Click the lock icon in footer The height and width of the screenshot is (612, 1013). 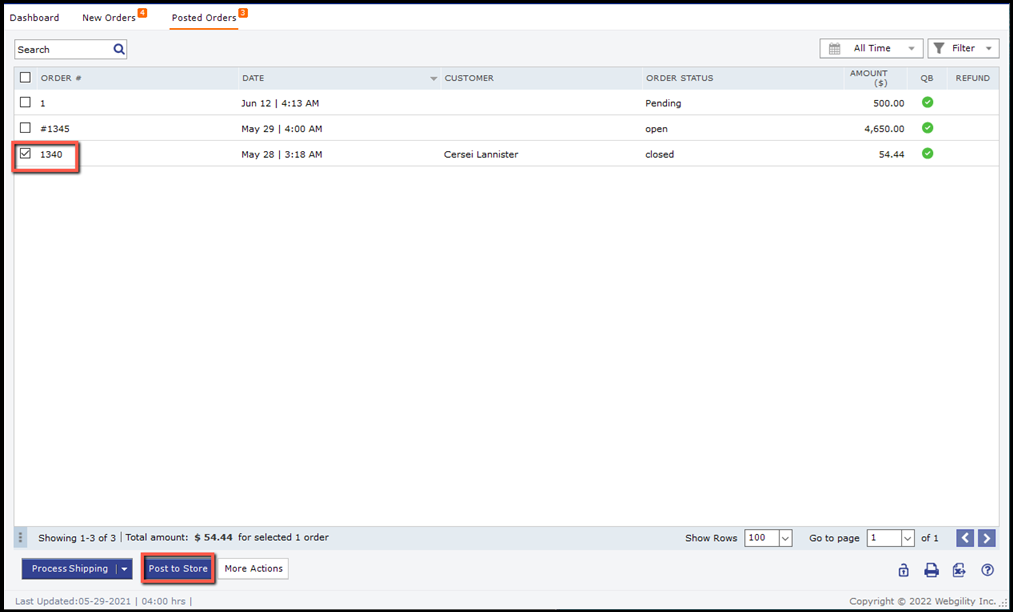[x=903, y=570]
